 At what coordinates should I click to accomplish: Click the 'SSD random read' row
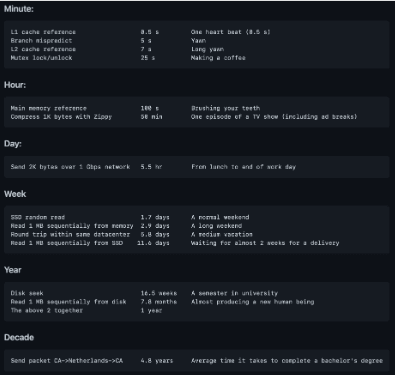[38, 217]
